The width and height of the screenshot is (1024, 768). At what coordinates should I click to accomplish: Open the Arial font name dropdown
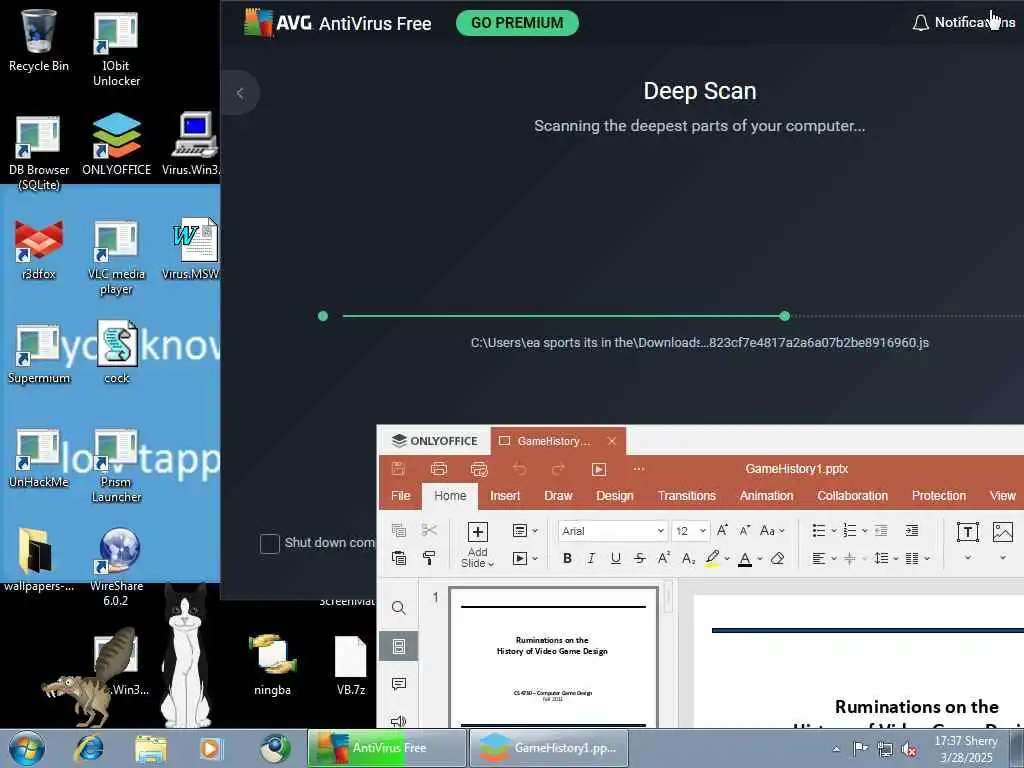(660, 531)
